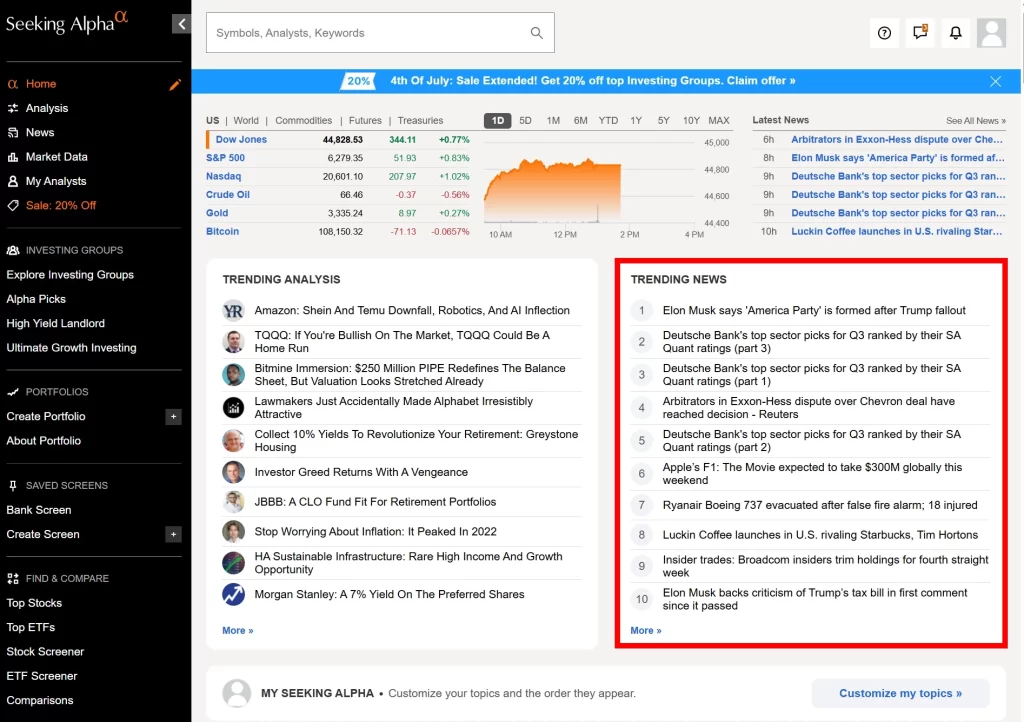Open the Bitcoin ticker link

(x=222, y=231)
